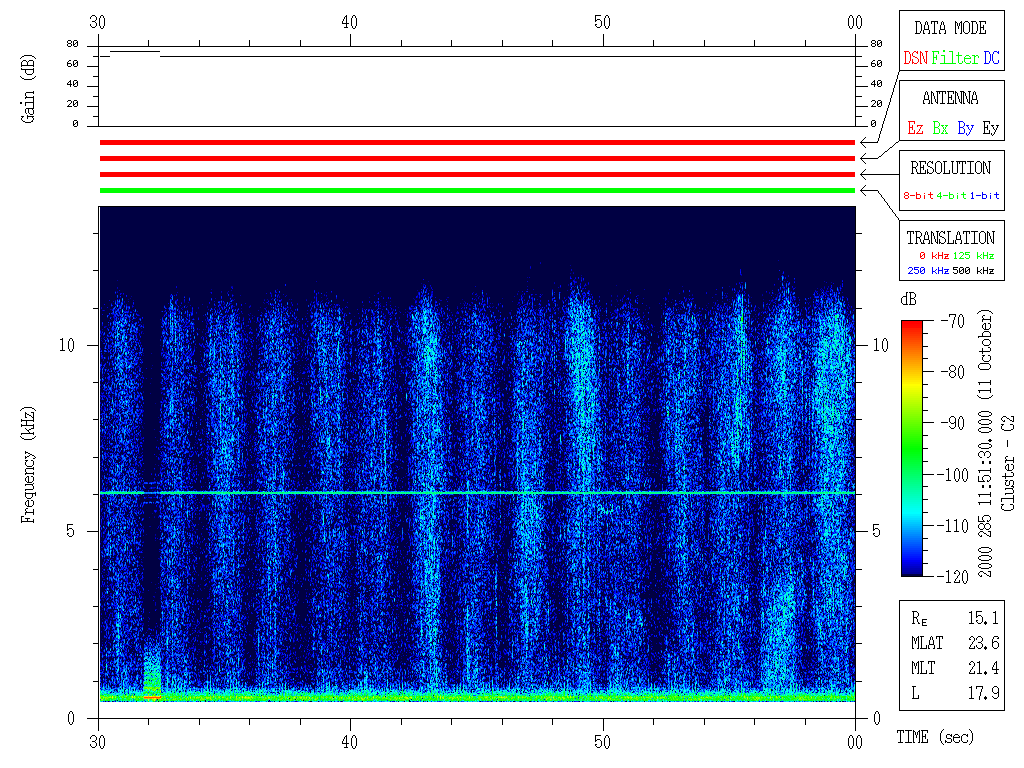
Task: Click the L value 17.9 in position box
Action: click(982, 692)
